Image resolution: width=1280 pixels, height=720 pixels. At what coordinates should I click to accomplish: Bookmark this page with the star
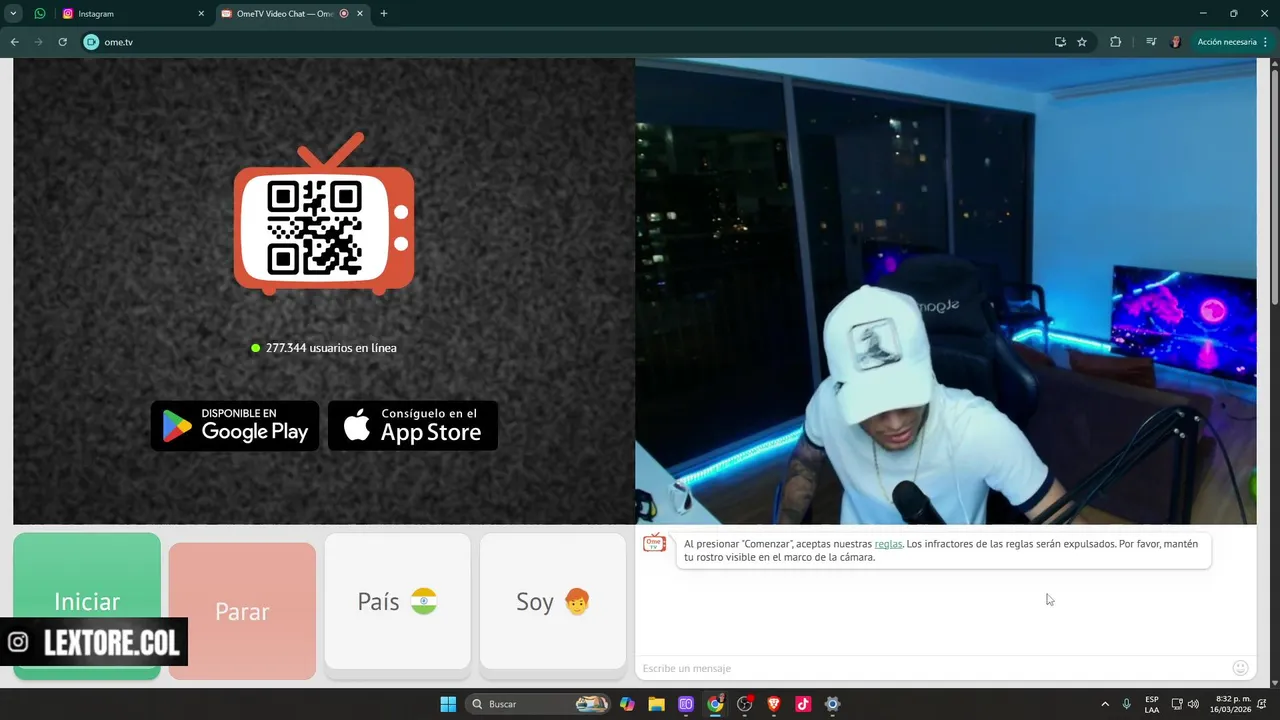[1082, 42]
